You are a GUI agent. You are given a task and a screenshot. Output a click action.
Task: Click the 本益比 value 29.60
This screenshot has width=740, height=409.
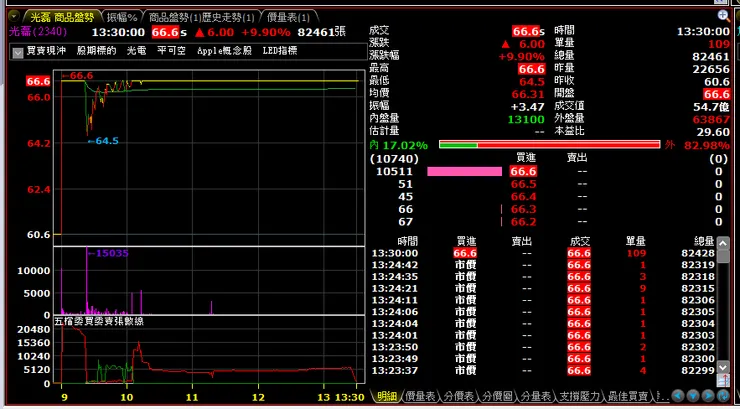click(713, 132)
